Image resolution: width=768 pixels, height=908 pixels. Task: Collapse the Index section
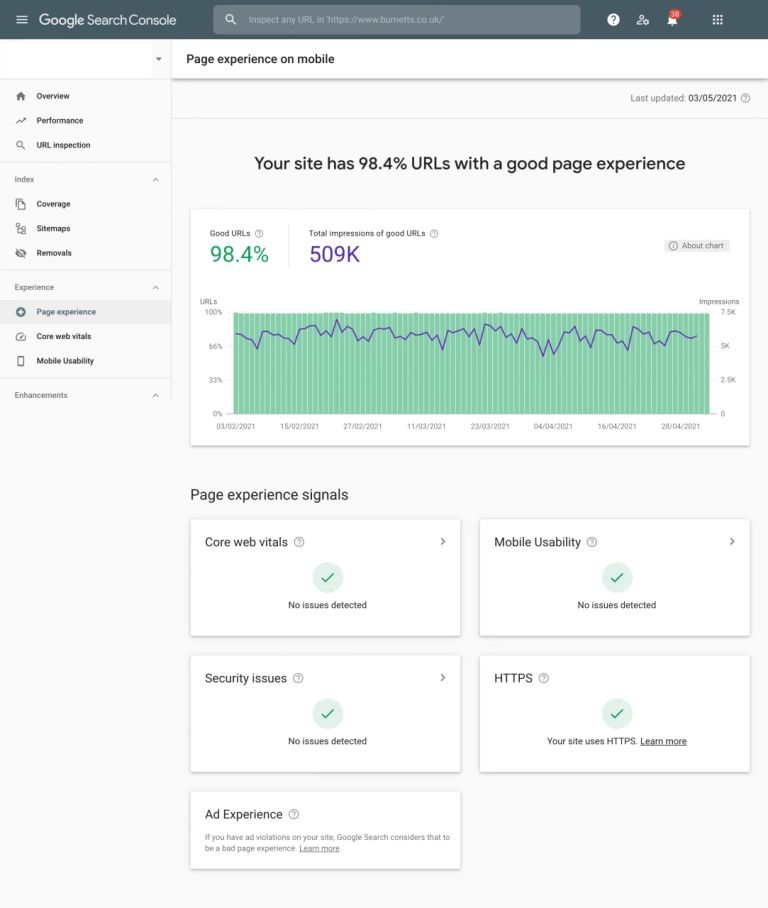point(155,180)
